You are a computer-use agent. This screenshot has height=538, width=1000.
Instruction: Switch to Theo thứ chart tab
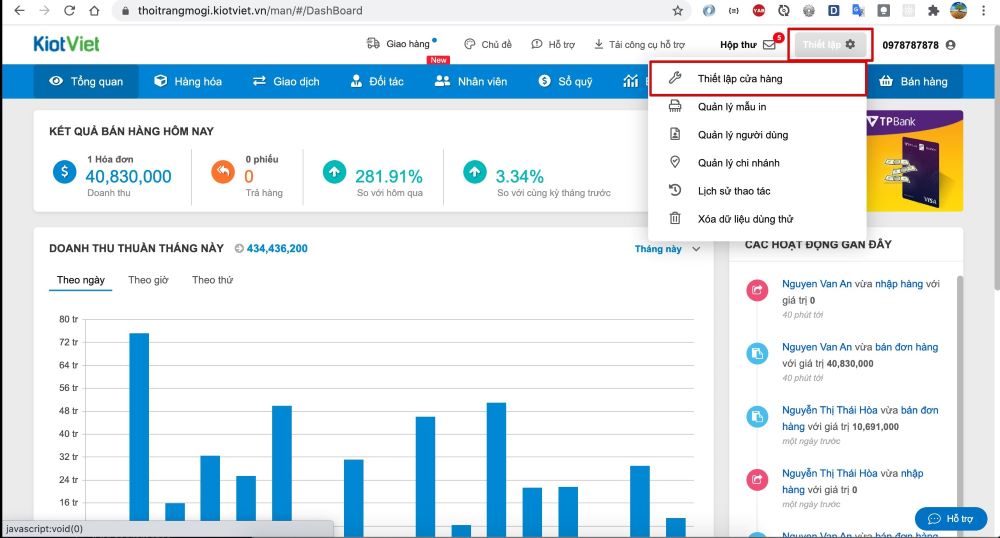[212, 280]
